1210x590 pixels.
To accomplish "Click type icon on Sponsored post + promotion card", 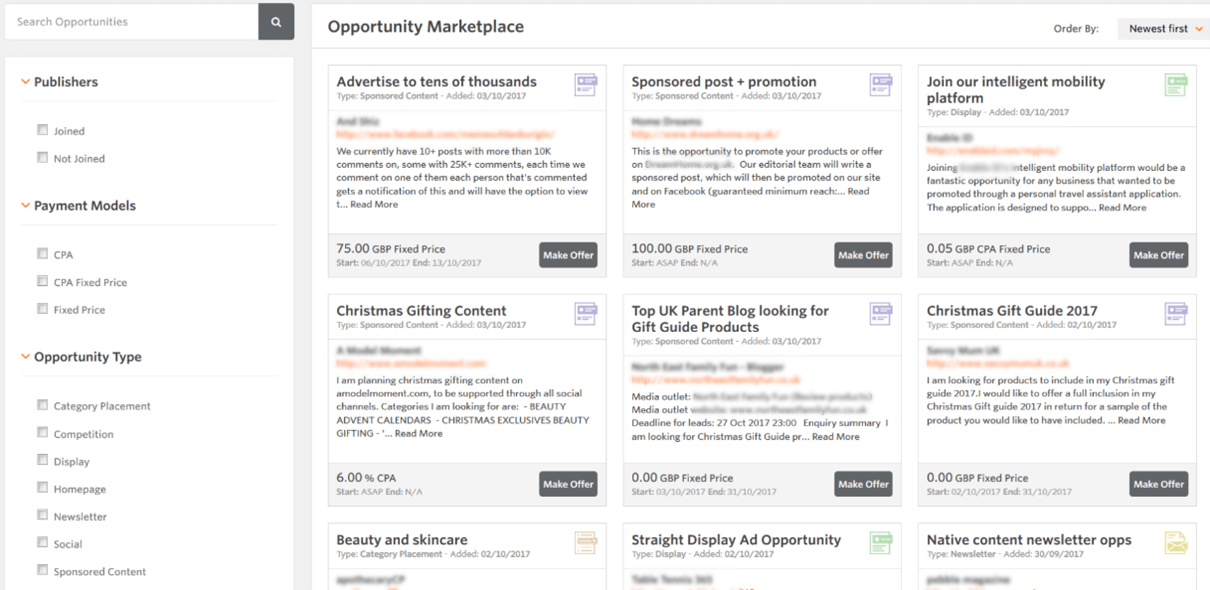I will point(880,85).
